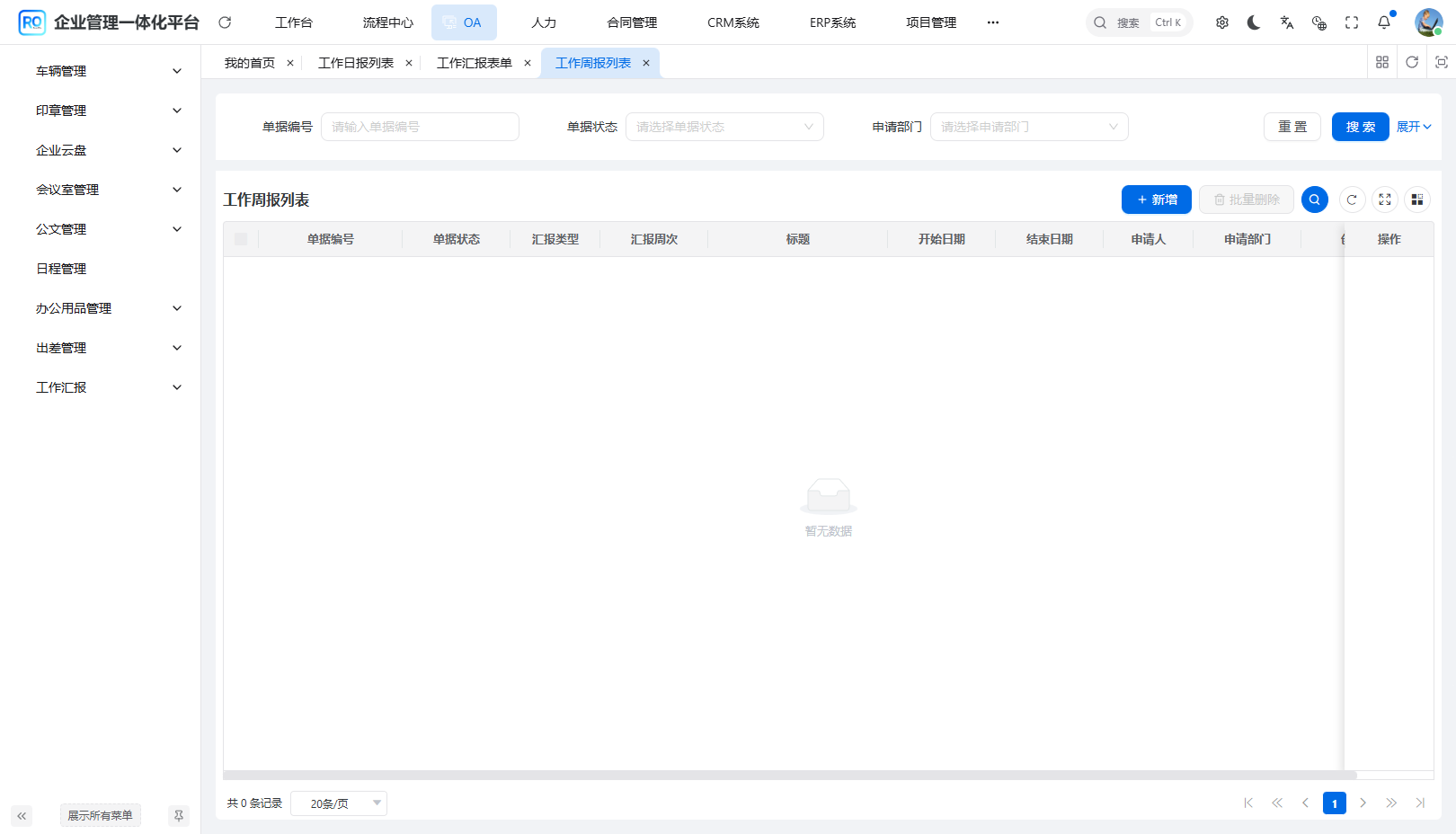Open the CRM系统 top menu

click(732, 22)
